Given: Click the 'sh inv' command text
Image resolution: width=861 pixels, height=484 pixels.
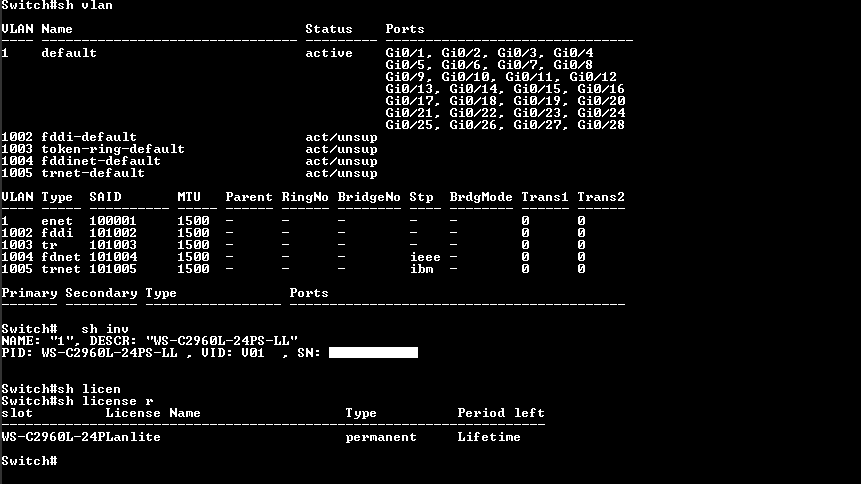Looking at the screenshot, I should click(x=105, y=329).
